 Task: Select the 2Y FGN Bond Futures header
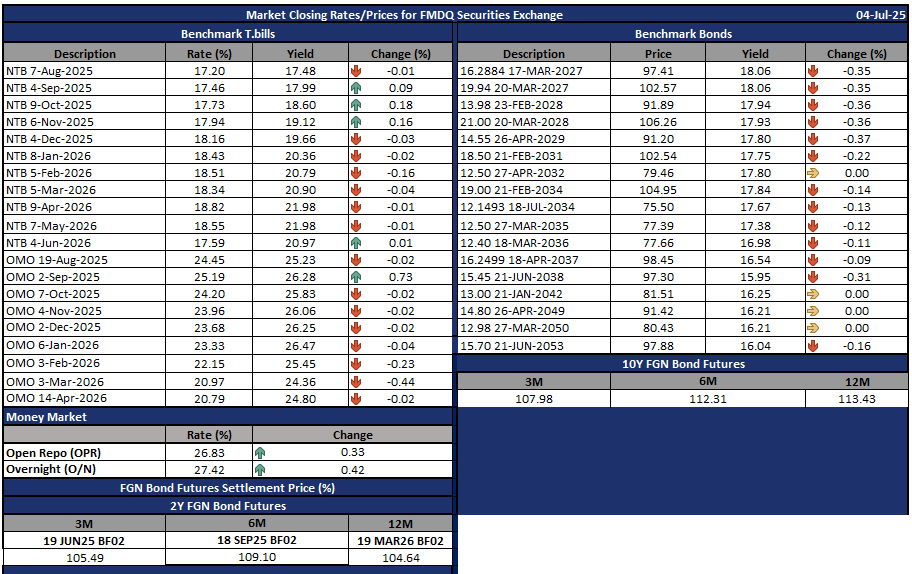tap(228, 506)
